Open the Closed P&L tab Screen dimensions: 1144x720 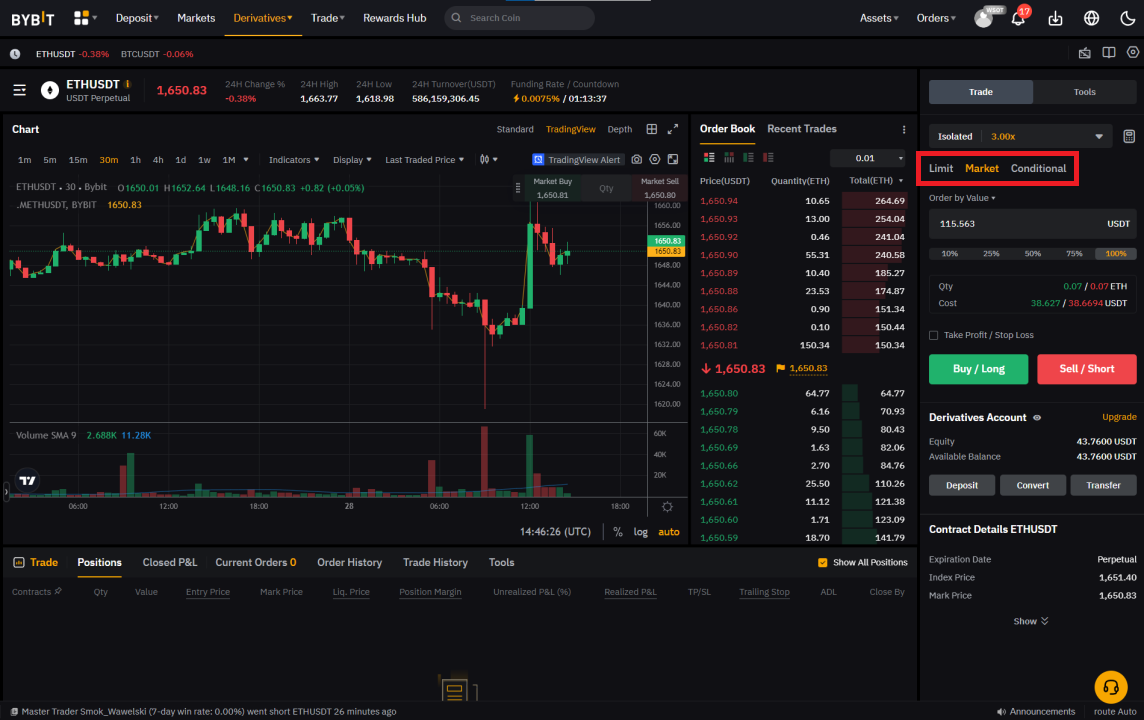(169, 562)
